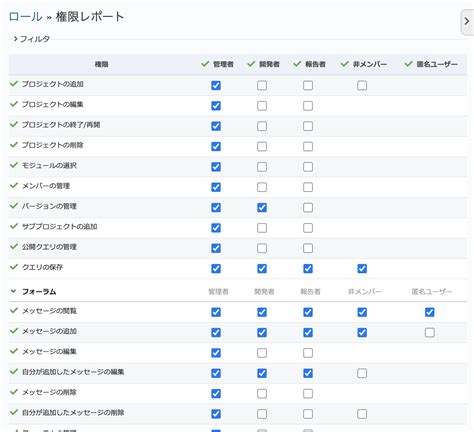
Task: Expand the フィルタ section
Action: pyautogui.click(x=32, y=39)
